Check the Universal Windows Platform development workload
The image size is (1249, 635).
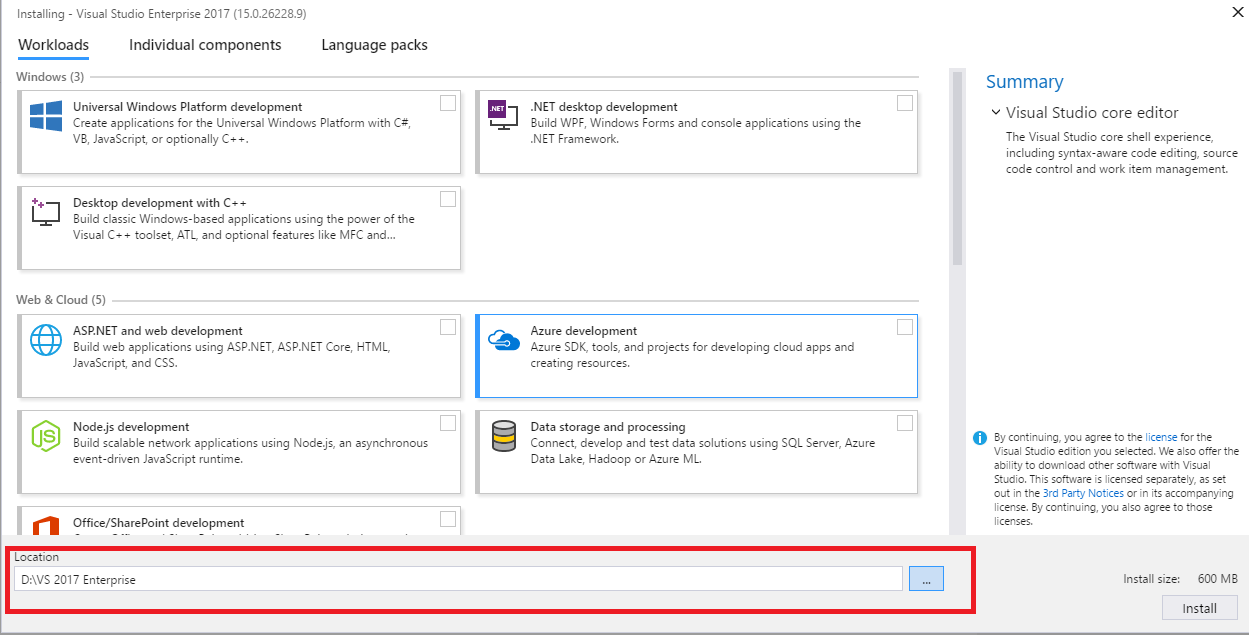pyautogui.click(x=448, y=103)
